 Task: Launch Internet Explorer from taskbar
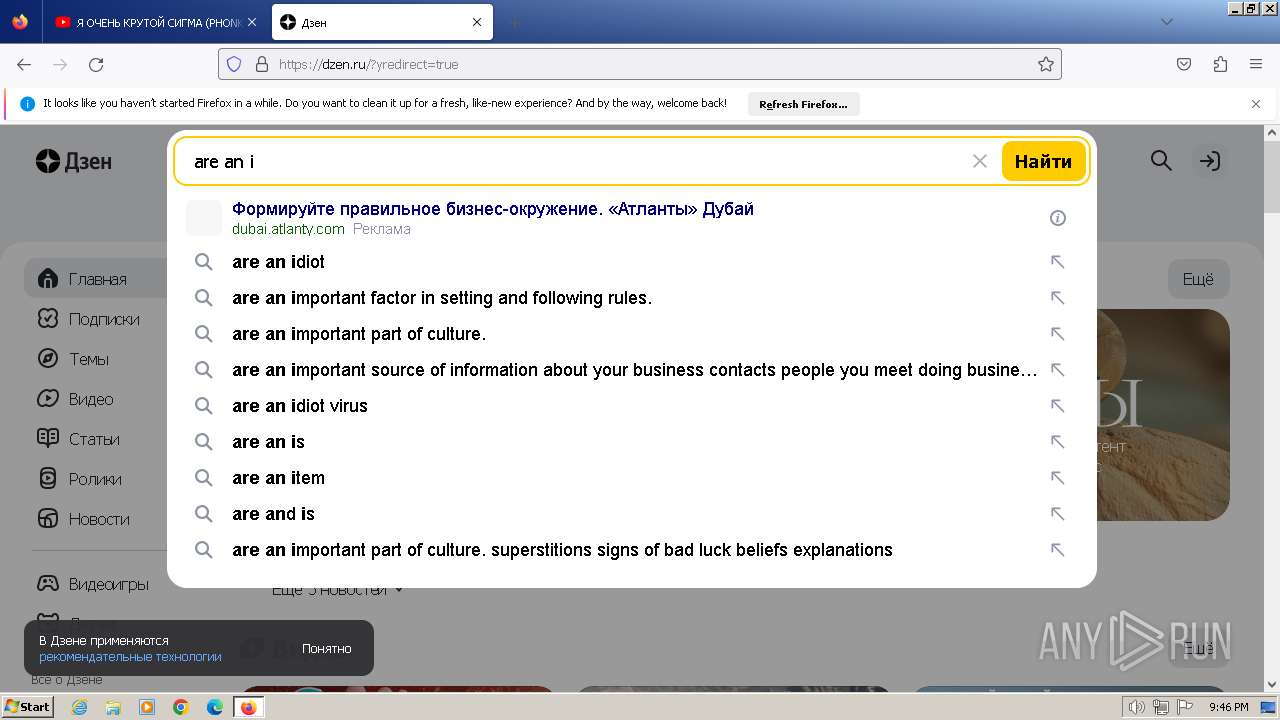pos(79,707)
